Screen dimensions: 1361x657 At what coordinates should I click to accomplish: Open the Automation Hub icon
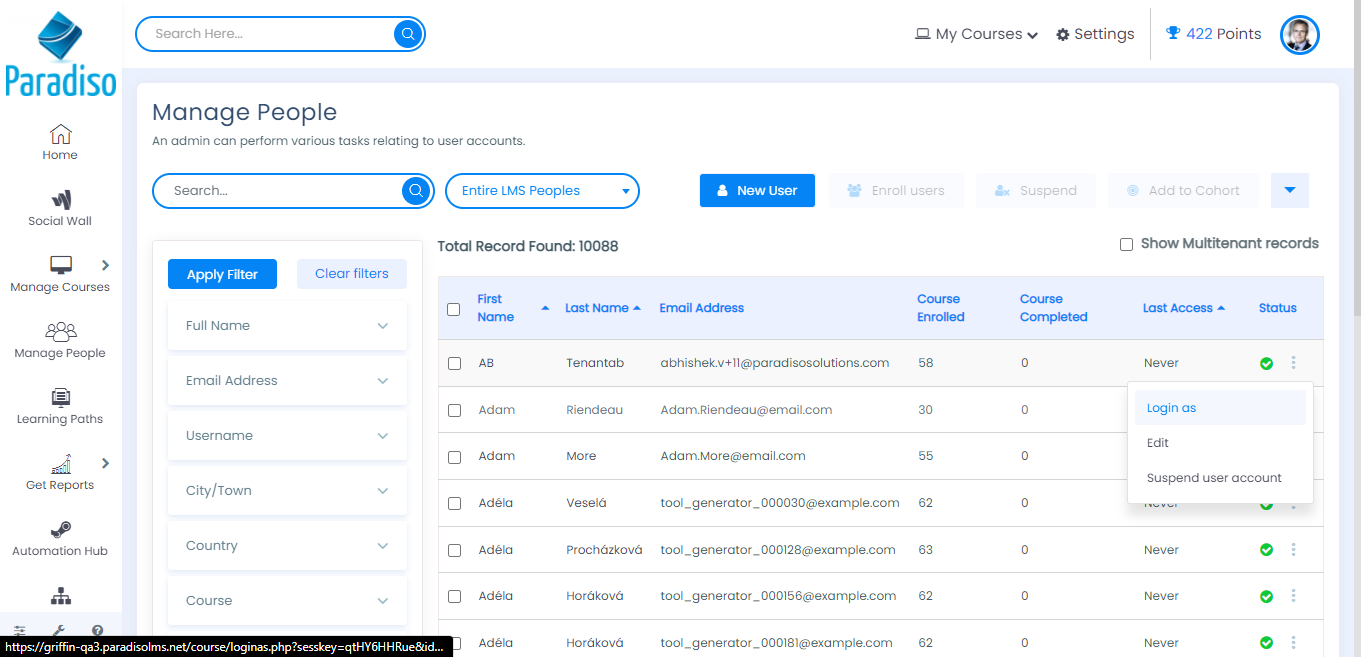(60, 530)
